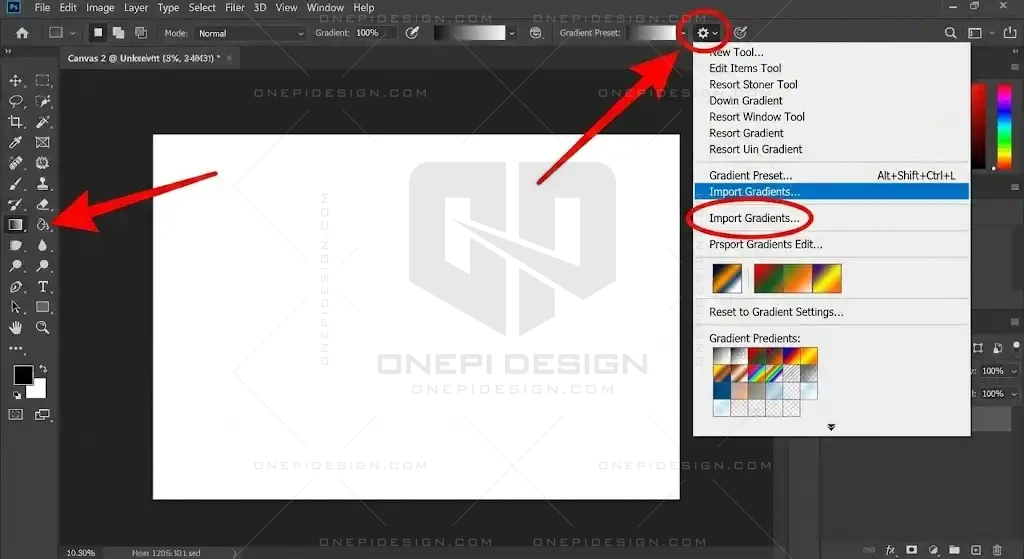Open the Layer menu
Screen dimensions: 1024x559
tap(136, 8)
